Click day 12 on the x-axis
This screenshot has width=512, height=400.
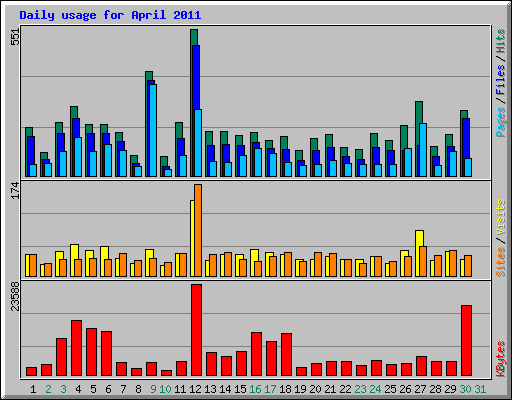coord(195,389)
